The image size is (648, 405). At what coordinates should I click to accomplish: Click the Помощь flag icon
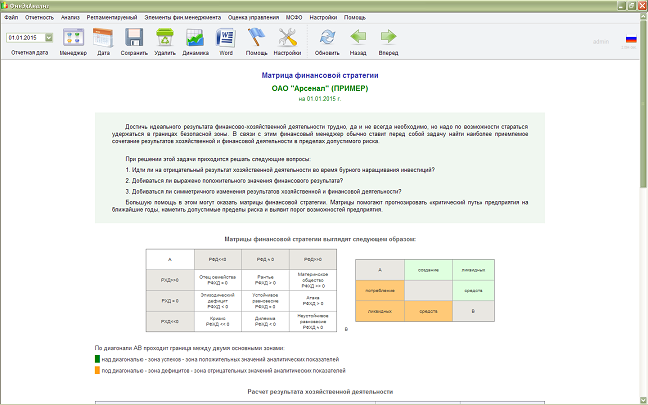256,38
